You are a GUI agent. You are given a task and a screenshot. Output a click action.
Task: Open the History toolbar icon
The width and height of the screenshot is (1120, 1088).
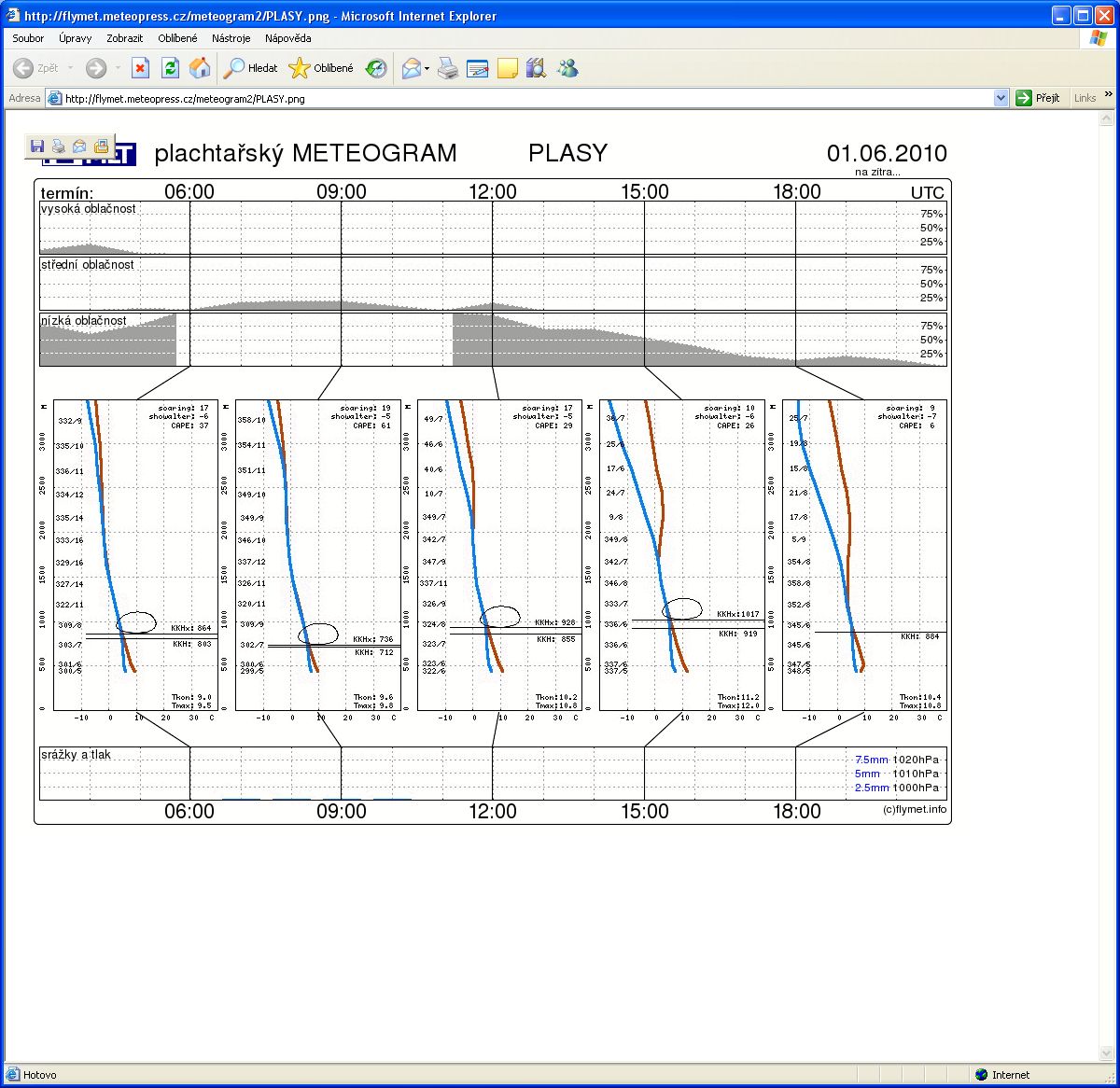pos(376,68)
